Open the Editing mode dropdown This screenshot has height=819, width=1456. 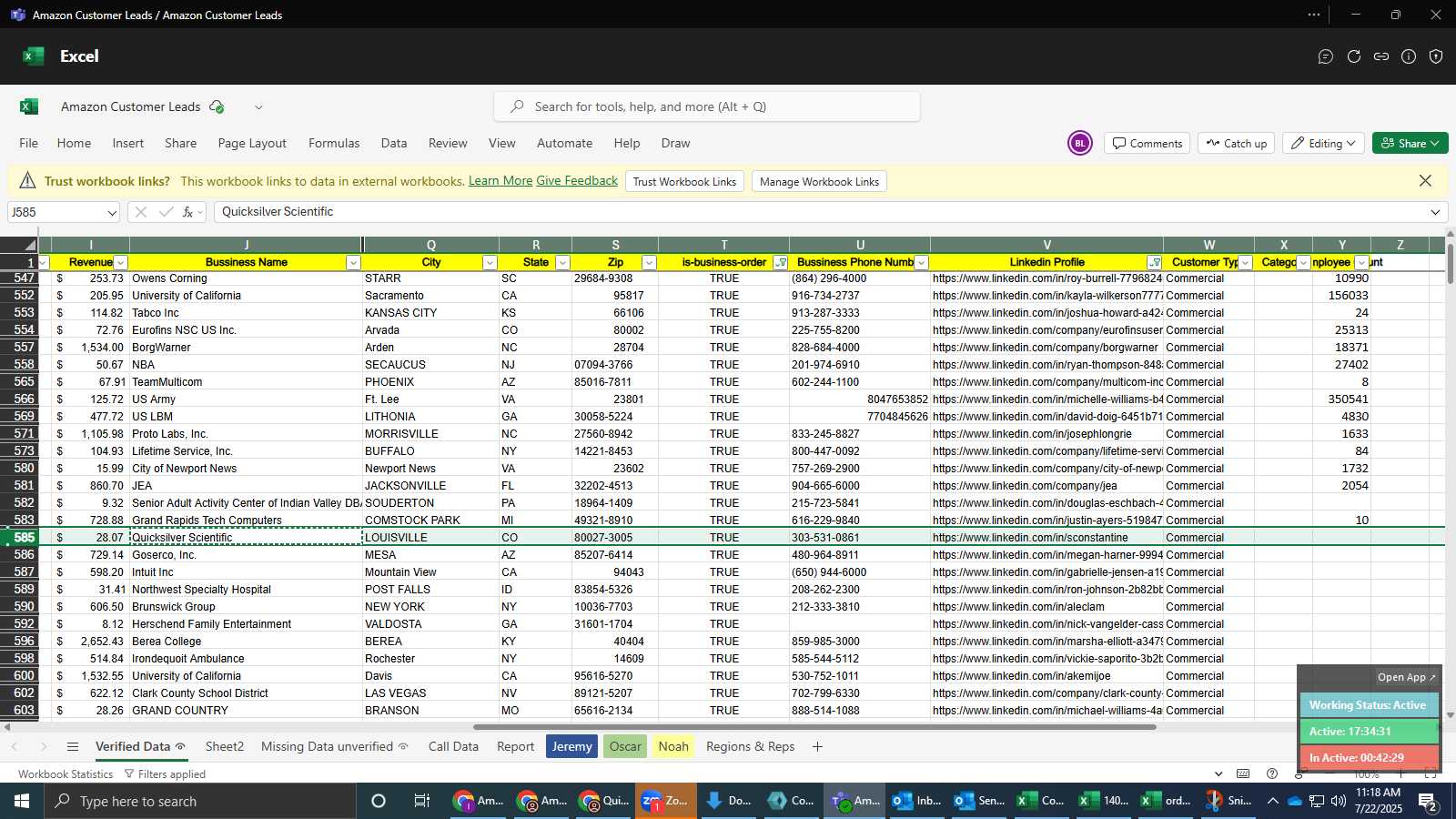[1323, 143]
